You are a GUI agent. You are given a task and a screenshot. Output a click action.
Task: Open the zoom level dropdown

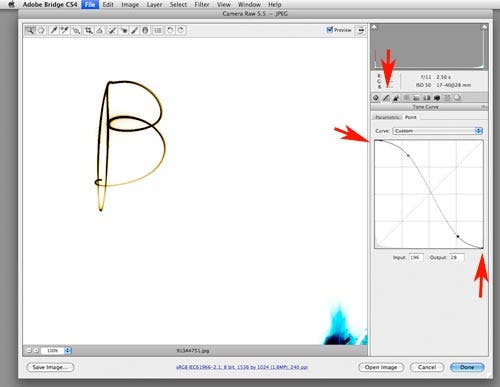click(68, 350)
